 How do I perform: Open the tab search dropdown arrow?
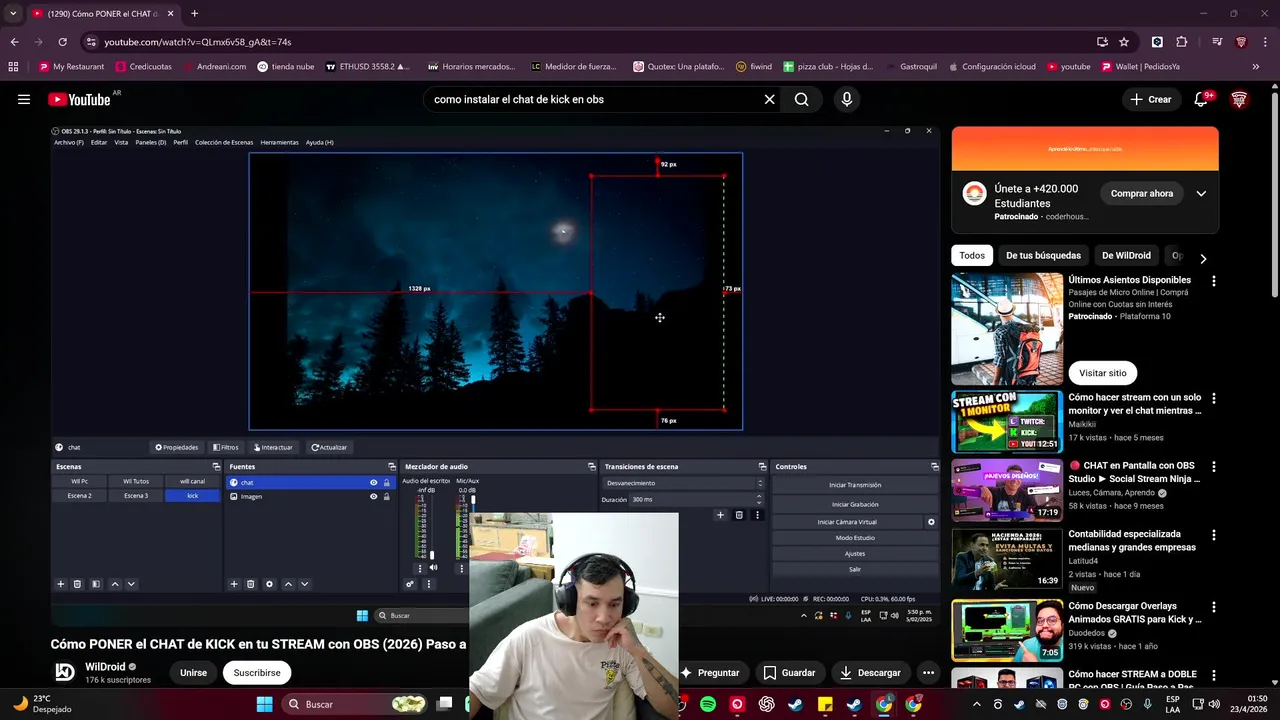(x=12, y=14)
